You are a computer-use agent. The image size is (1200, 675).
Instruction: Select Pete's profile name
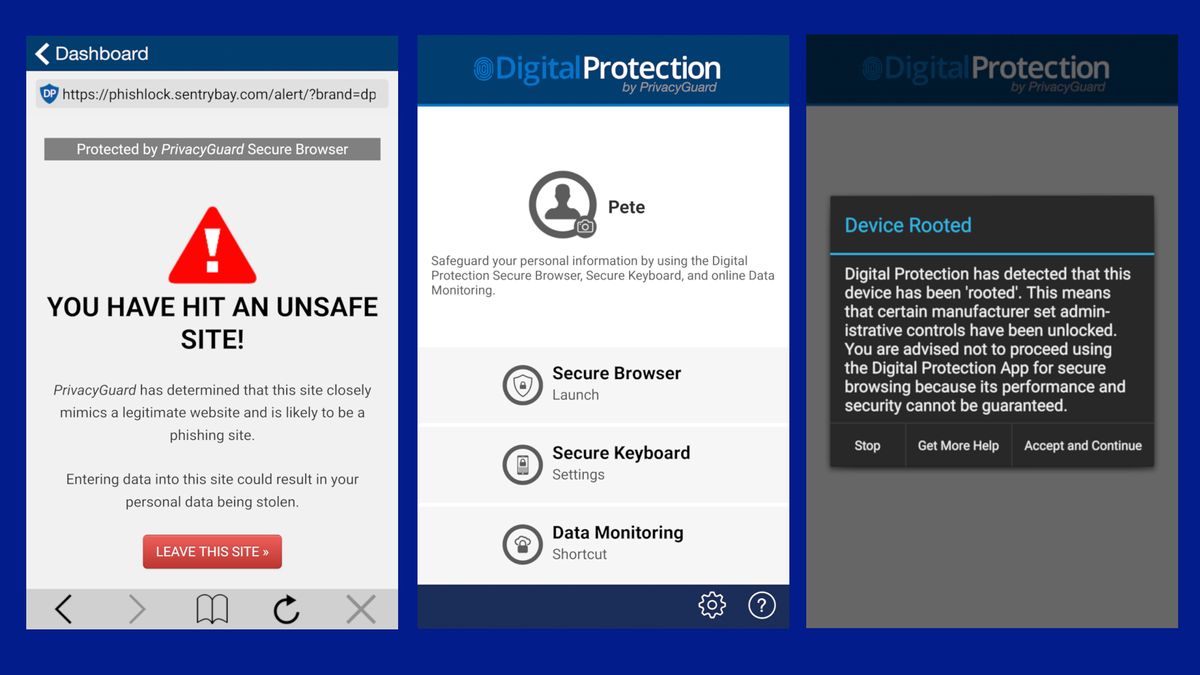coord(627,207)
